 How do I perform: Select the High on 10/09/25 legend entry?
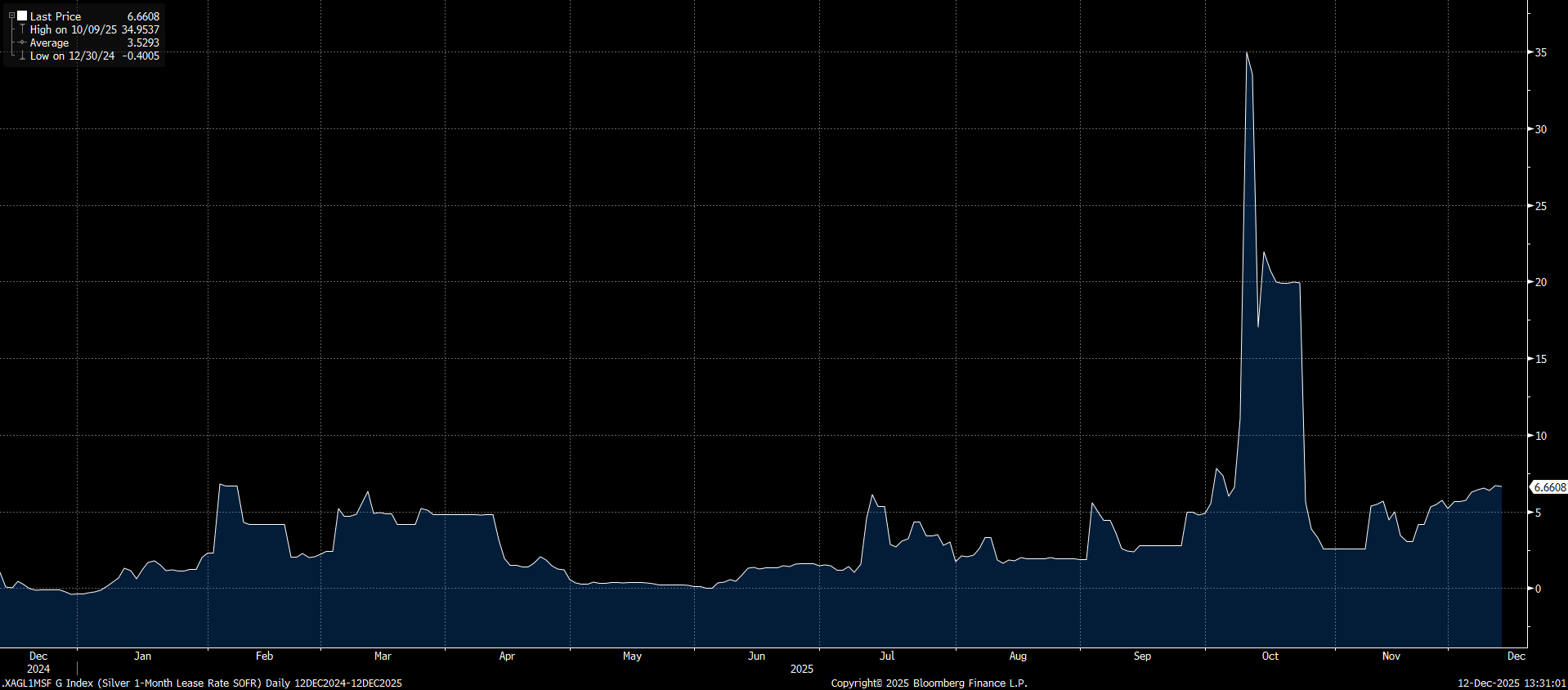click(74, 29)
